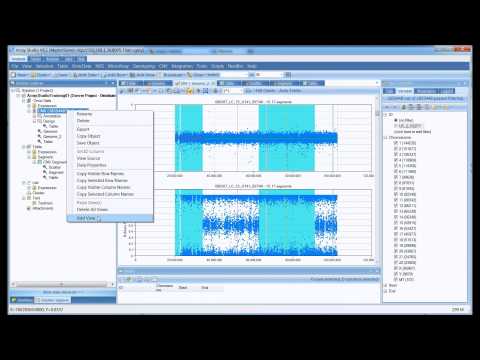Select the Genome_2 view in the solution tree
Image resolution: width=480 pixels, height=360 pixels.
pos(52,137)
